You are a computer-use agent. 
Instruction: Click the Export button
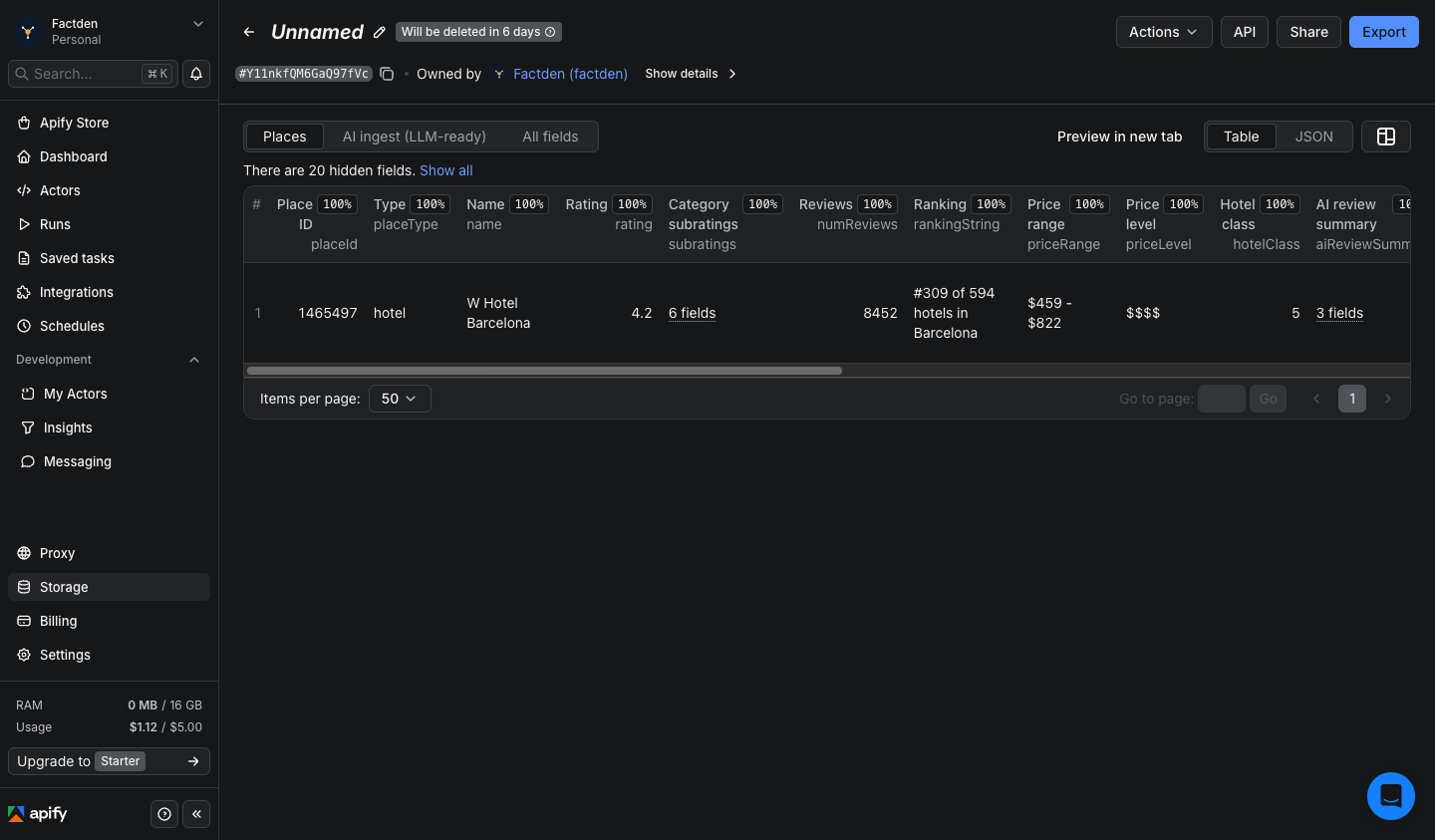tap(1384, 32)
